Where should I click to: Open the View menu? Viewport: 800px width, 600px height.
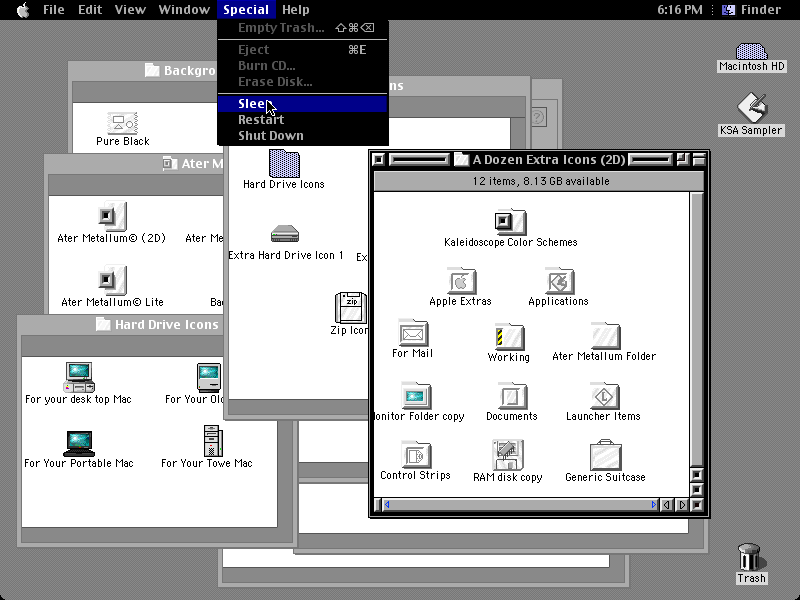[130, 10]
